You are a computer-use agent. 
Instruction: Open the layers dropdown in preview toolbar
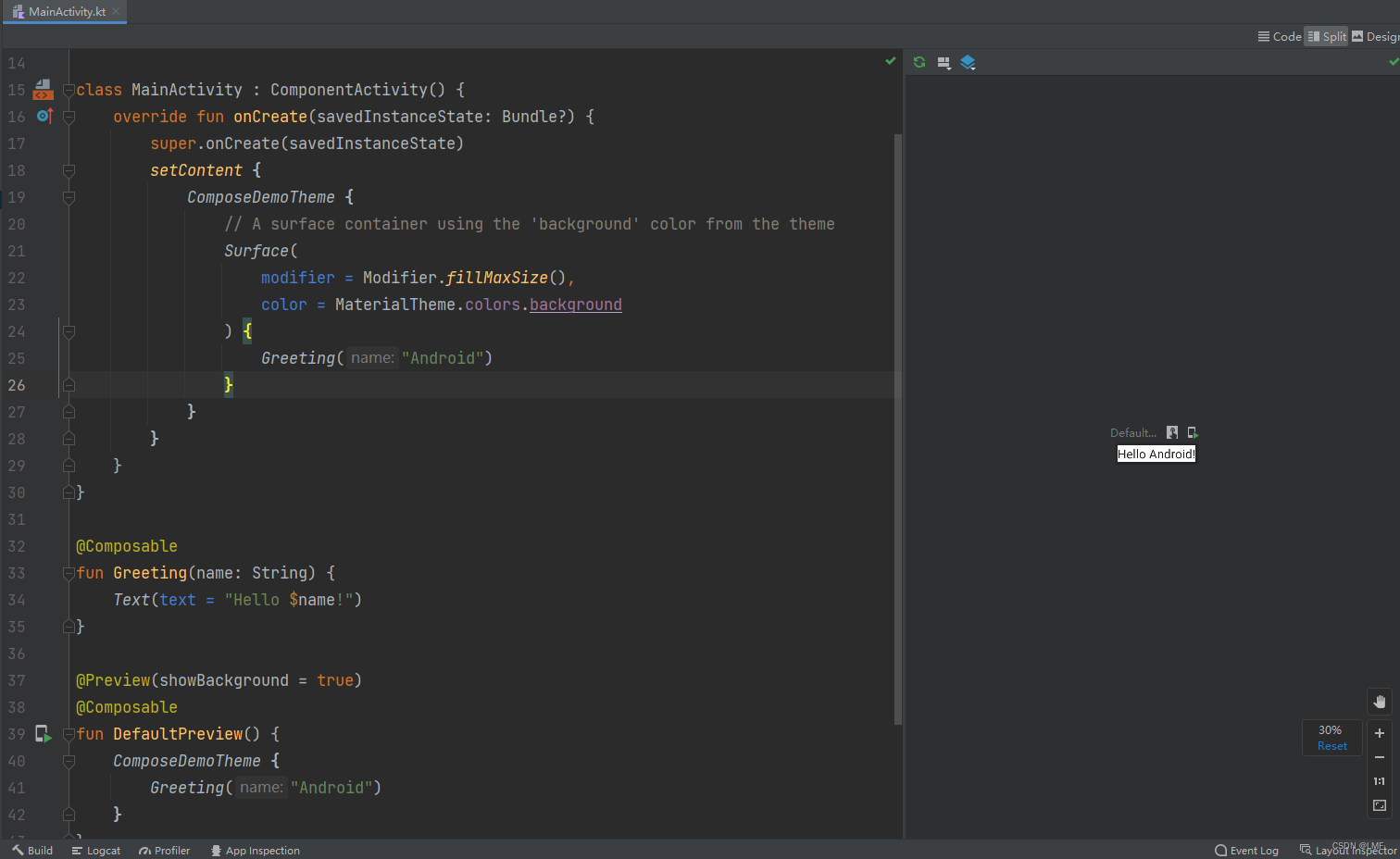pos(969,62)
